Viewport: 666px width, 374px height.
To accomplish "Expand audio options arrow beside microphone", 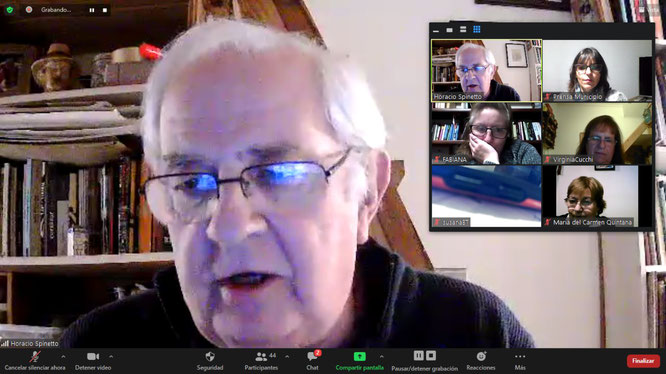I will point(63,357).
